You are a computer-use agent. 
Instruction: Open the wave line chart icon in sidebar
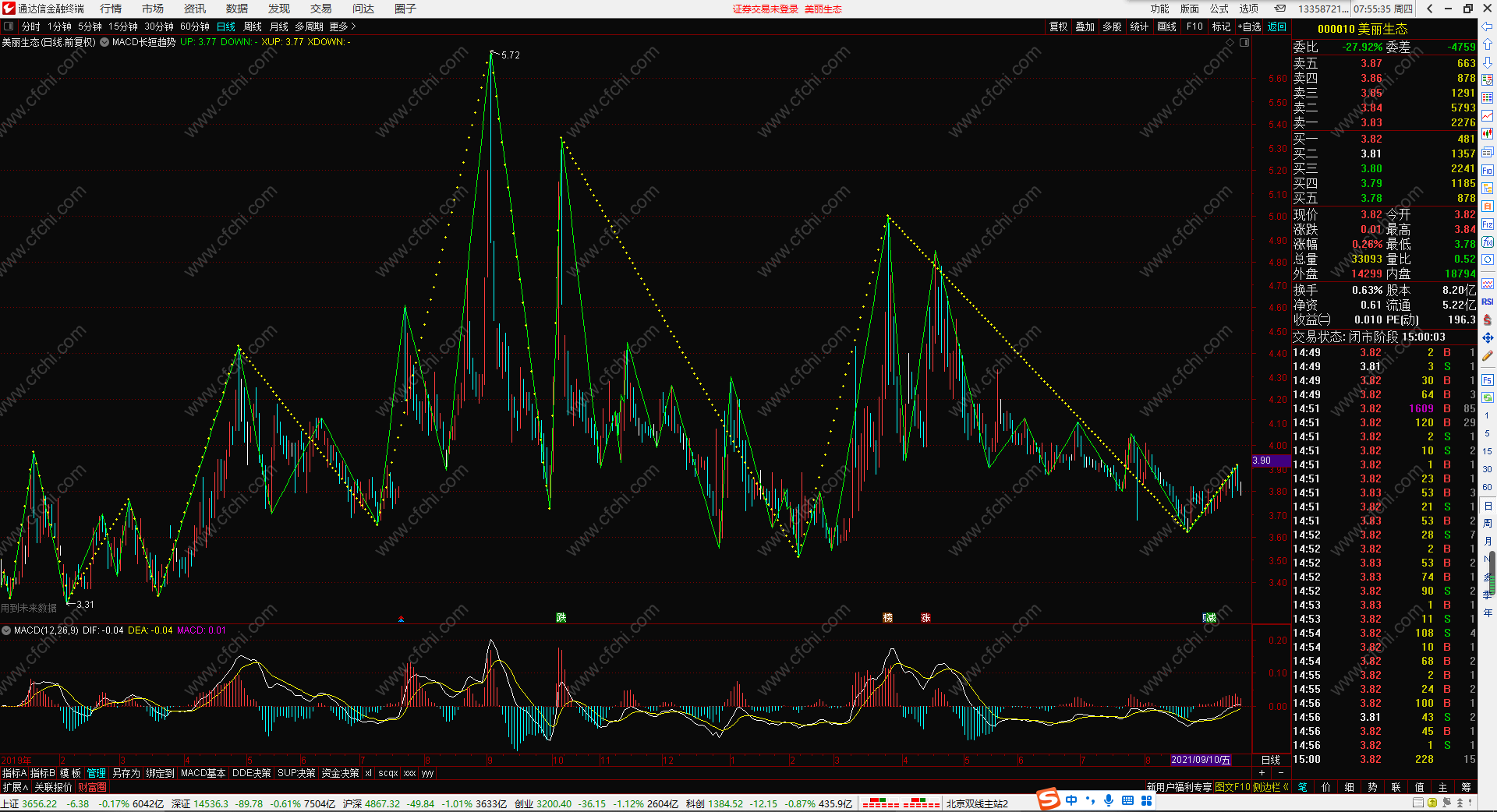point(1488,284)
